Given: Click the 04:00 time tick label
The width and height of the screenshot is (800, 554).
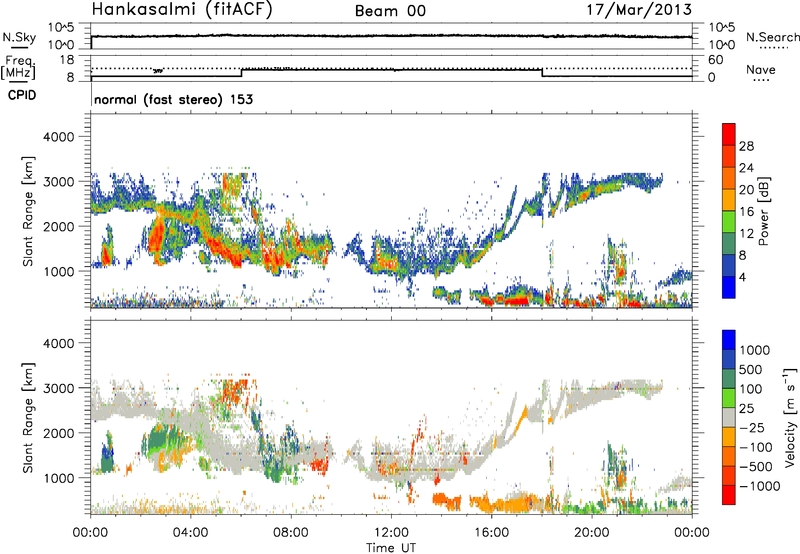Looking at the screenshot, I should pos(190,533).
